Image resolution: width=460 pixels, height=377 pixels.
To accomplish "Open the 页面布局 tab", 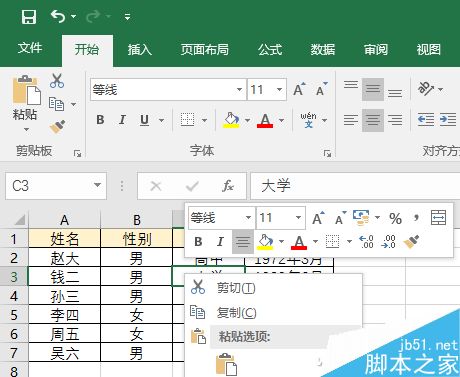I will tap(205, 50).
